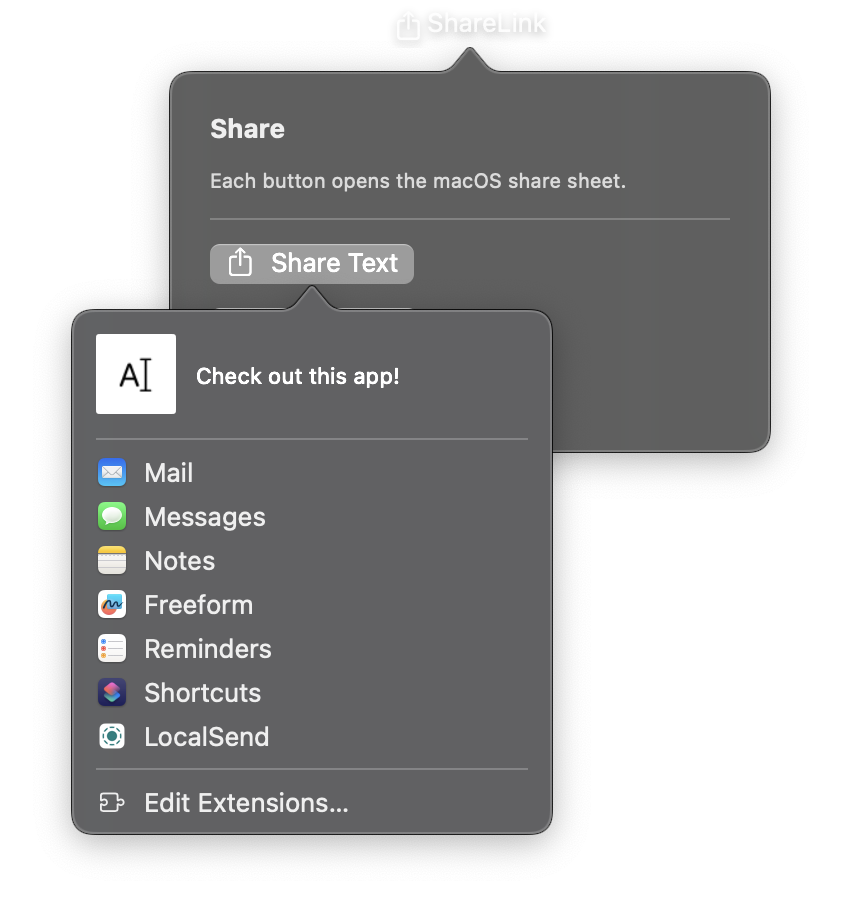Click the Mail app icon
842x914 pixels.
112,472
